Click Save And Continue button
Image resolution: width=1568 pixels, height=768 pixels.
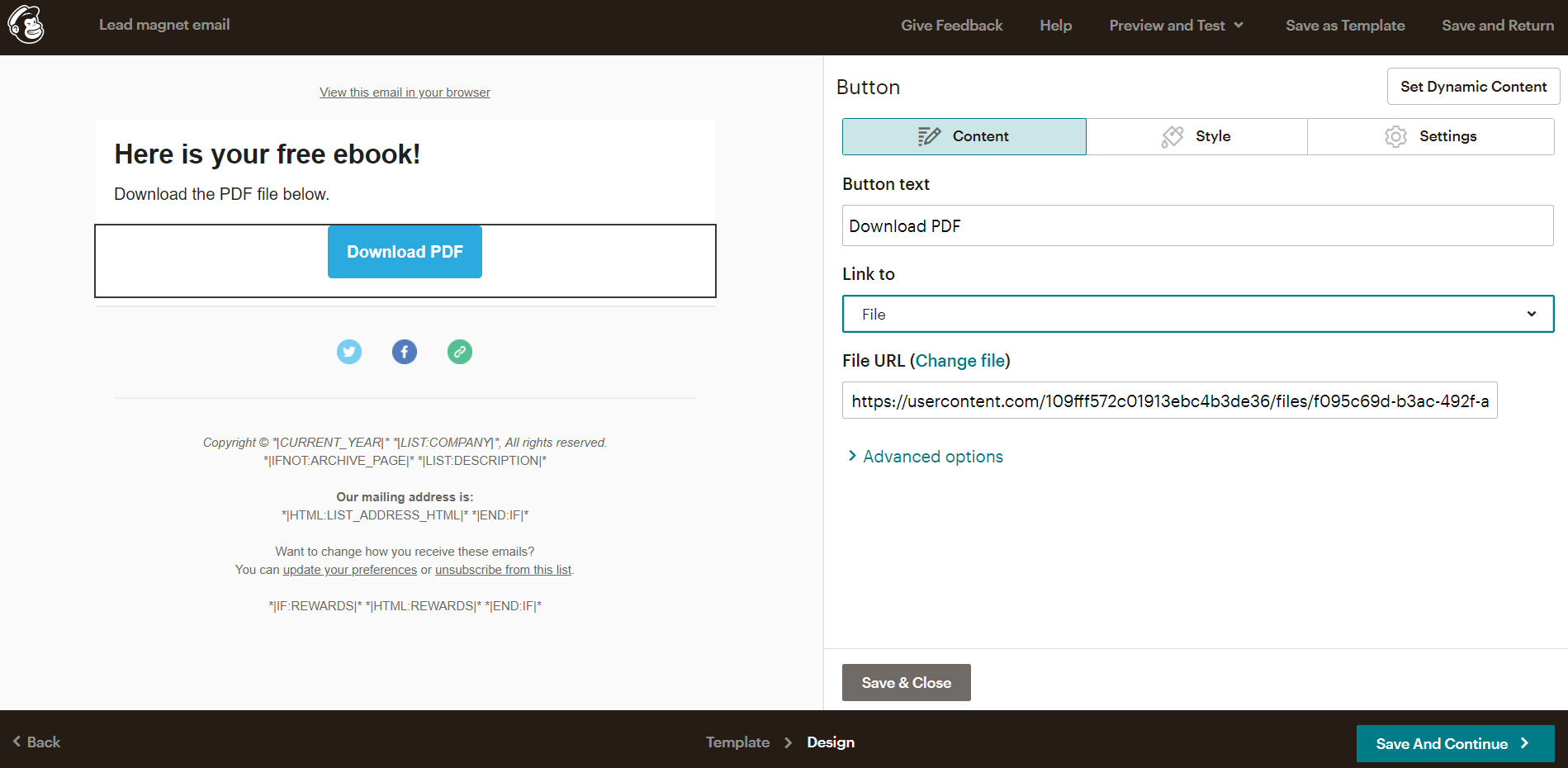(x=1455, y=743)
